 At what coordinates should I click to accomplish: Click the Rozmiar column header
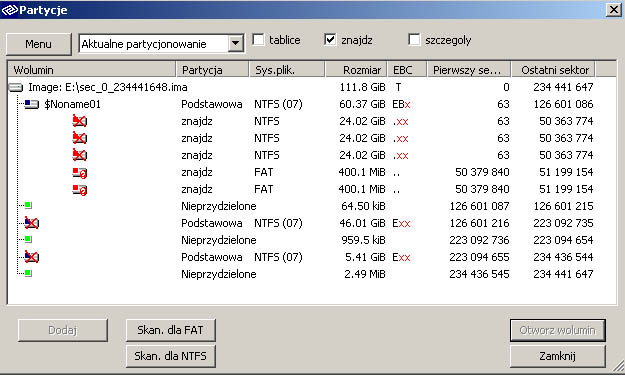pos(356,70)
